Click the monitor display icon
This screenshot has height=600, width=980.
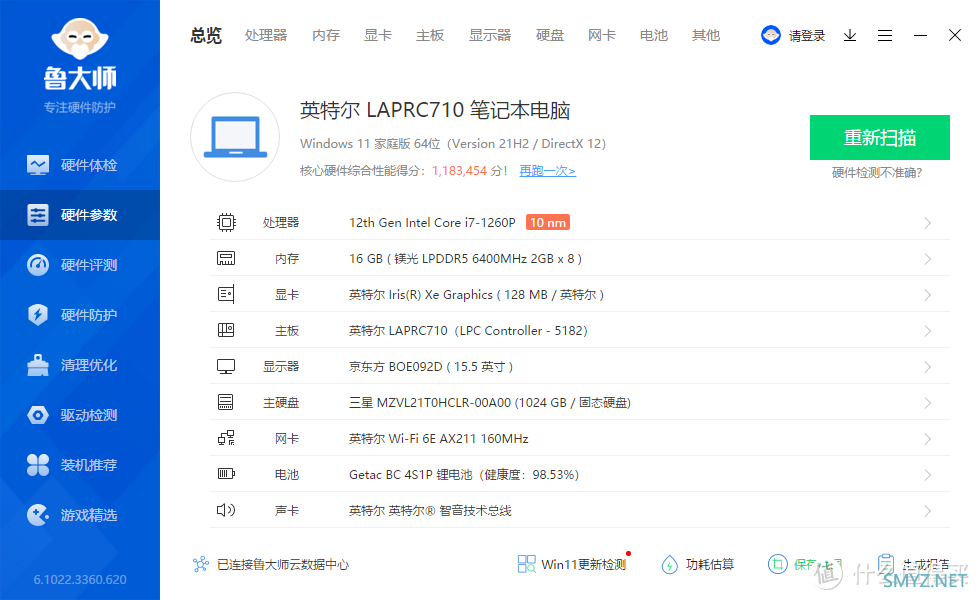[226, 366]
